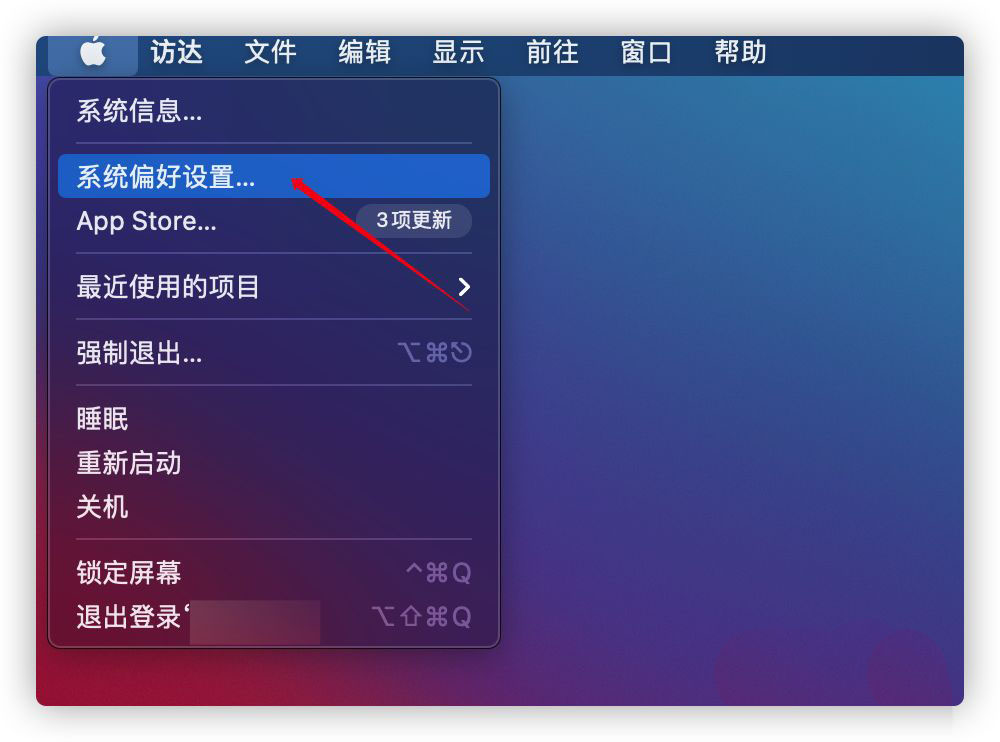Open the 前往 menu

click(552, 52)
